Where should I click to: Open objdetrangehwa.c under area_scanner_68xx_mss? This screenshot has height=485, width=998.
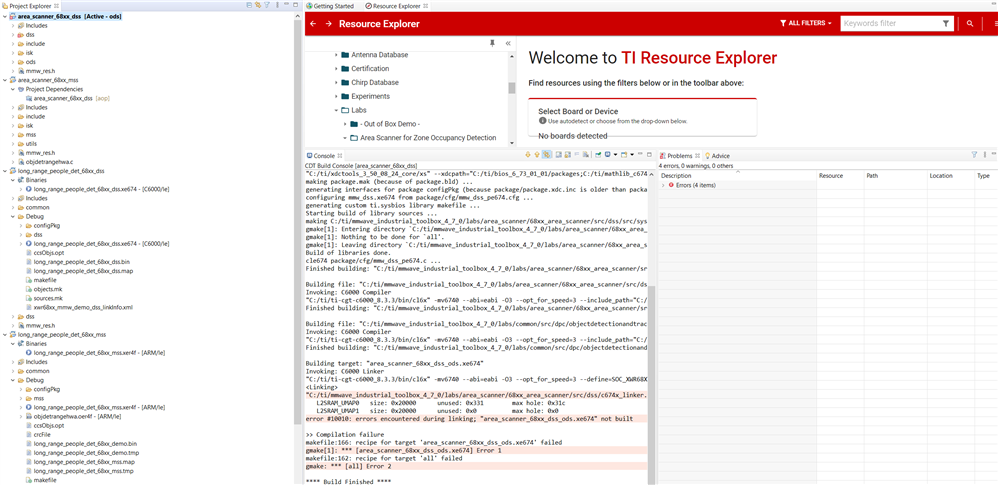(49, 162)
